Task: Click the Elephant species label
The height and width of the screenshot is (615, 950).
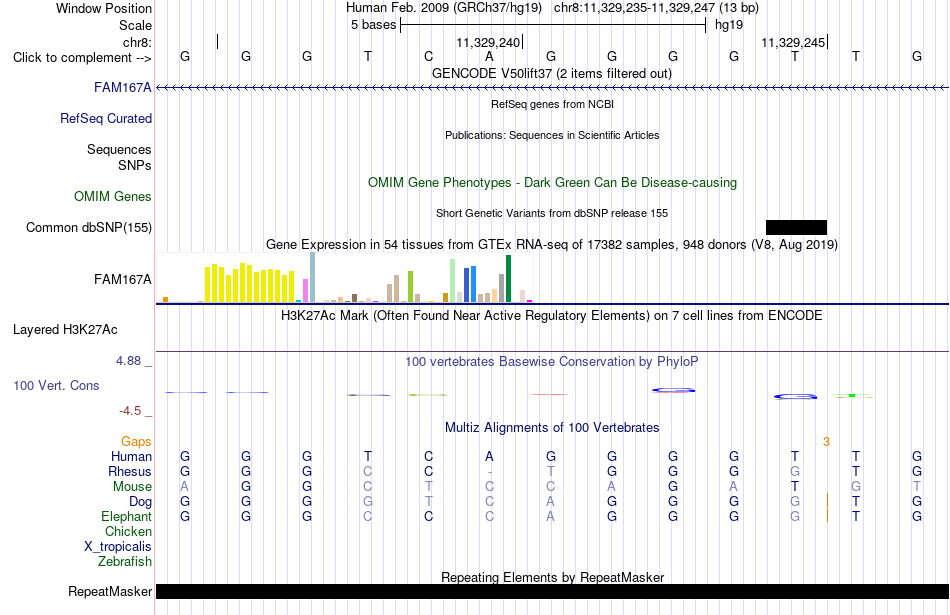Action: 126,517
